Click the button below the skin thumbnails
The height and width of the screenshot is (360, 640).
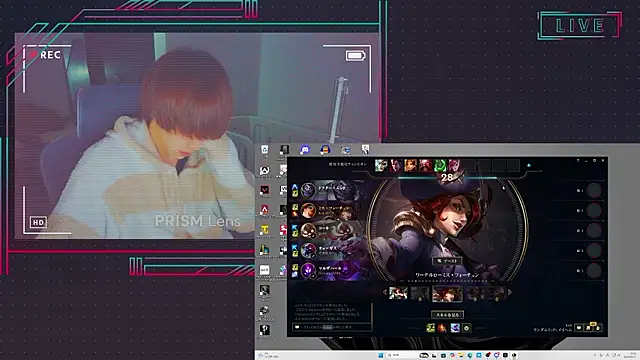coord(447,315)
